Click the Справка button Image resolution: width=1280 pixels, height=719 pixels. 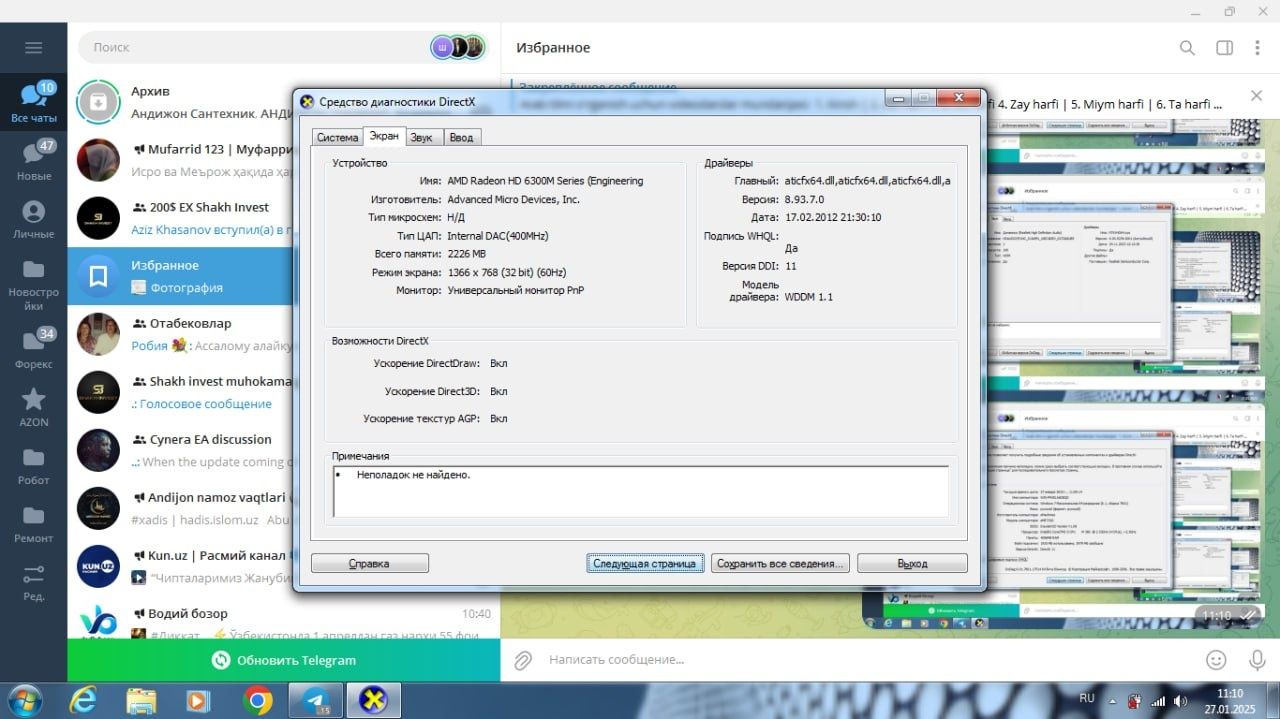pyautogui.click(x=369, y=563)
